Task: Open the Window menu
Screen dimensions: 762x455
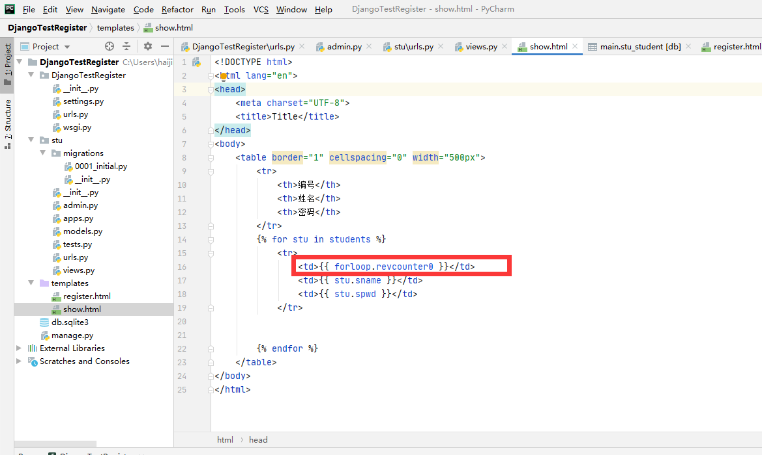Action: (292, 9)
